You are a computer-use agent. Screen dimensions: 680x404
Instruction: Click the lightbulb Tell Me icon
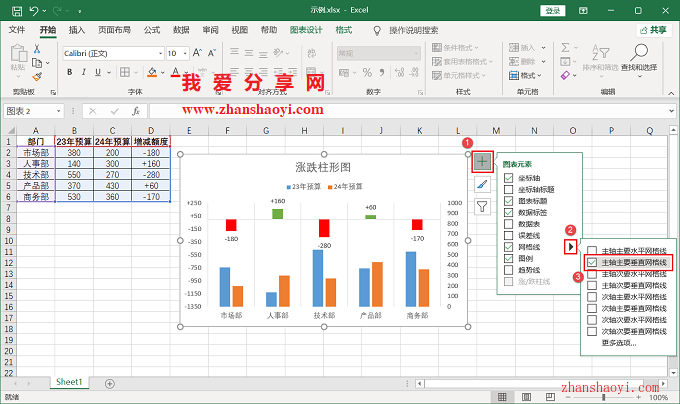(377, 30)
